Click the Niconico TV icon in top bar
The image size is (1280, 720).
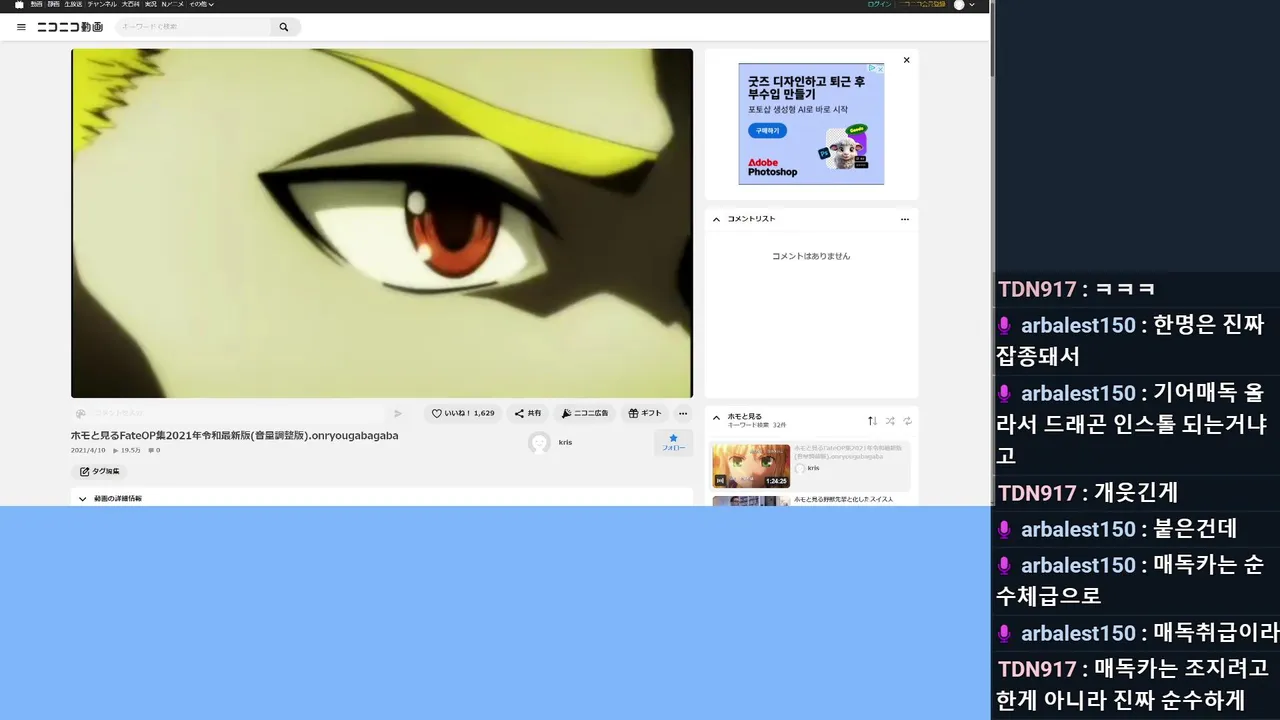click(19, 4)
